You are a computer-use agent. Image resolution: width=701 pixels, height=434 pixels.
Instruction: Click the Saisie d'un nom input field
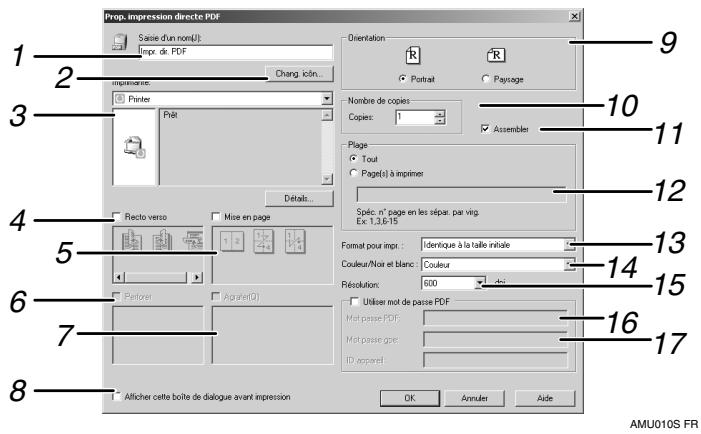236,52
